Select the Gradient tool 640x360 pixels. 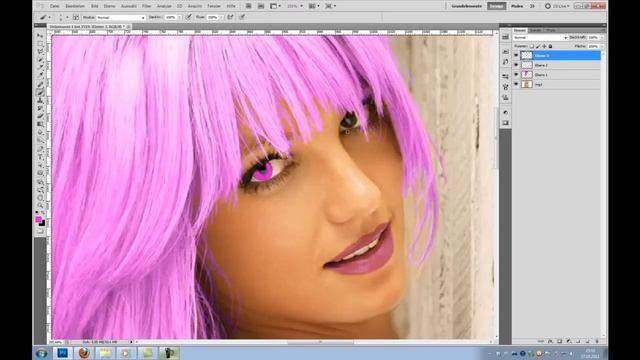40,124
